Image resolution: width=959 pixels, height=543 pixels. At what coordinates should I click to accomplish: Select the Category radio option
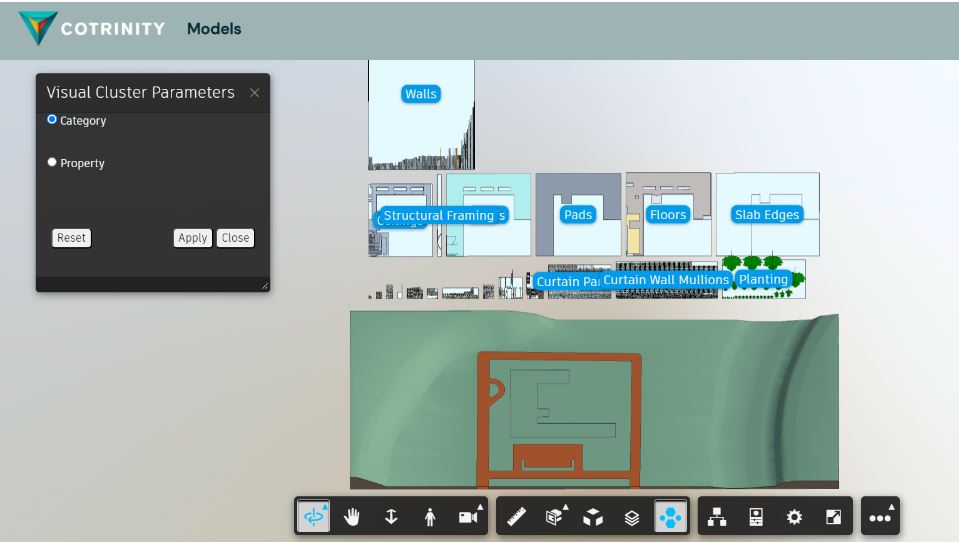click(53, 120)
